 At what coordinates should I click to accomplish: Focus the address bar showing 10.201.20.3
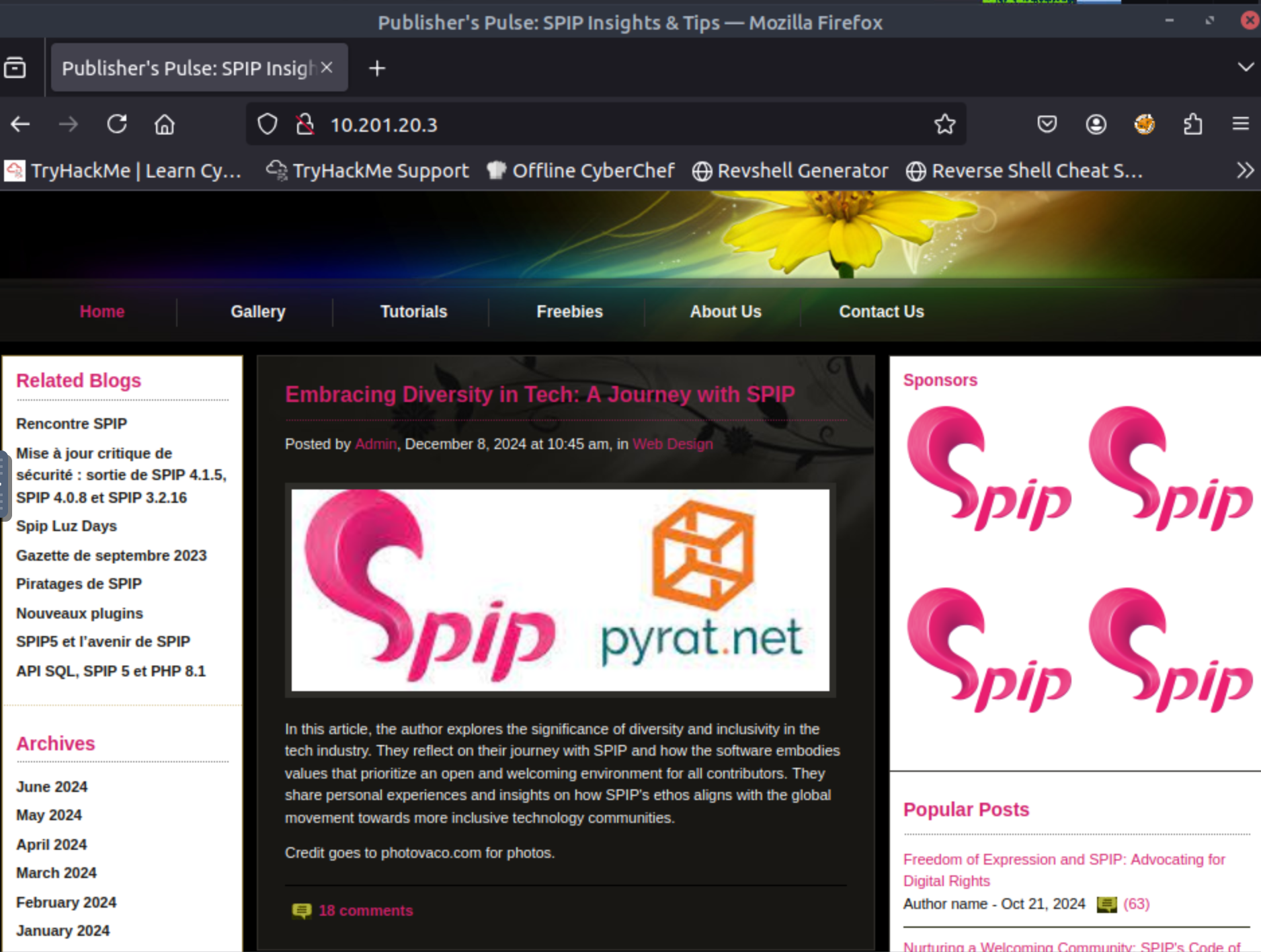coord(605,124)
